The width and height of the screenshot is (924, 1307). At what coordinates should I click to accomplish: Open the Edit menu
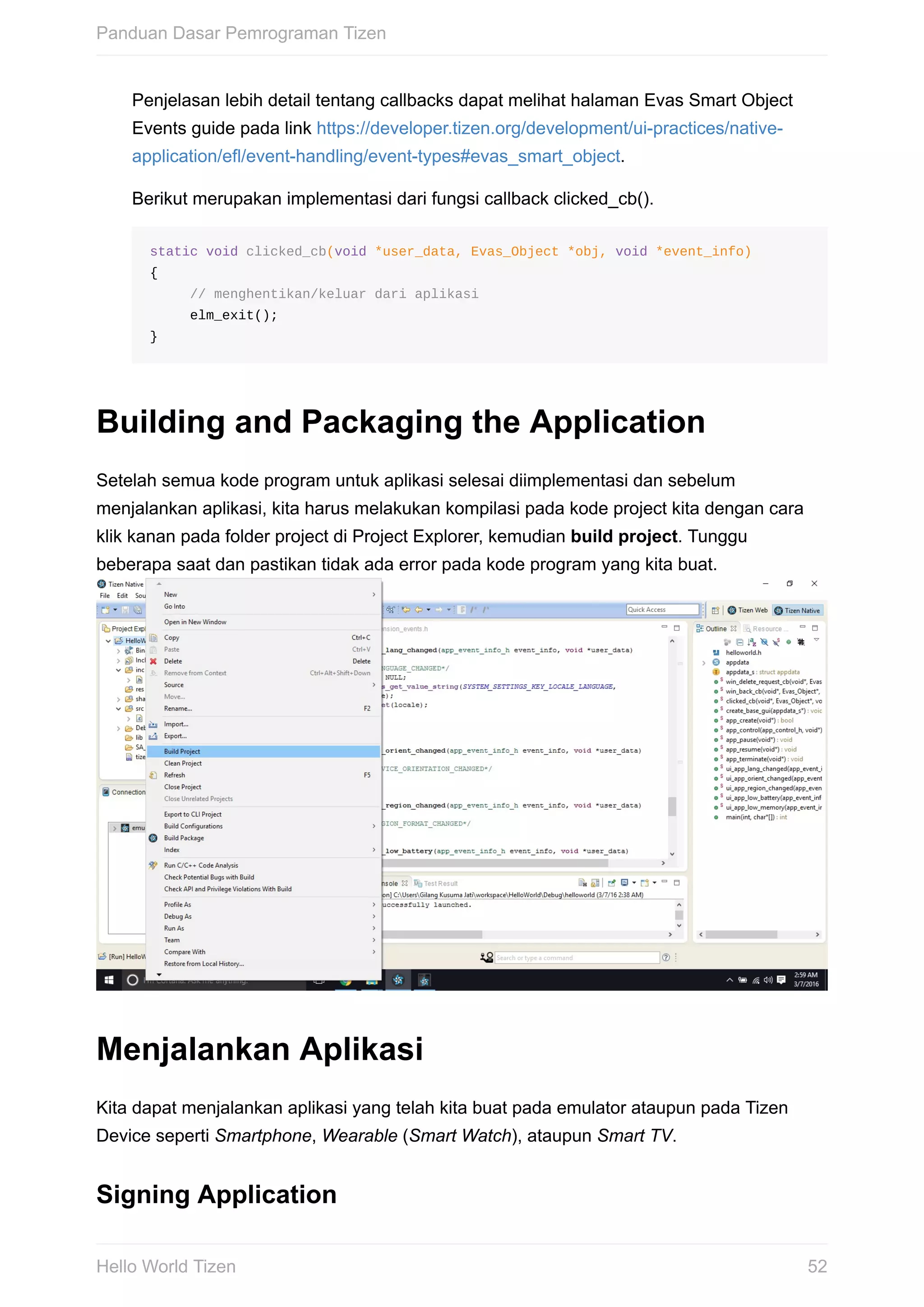point(122,595)
